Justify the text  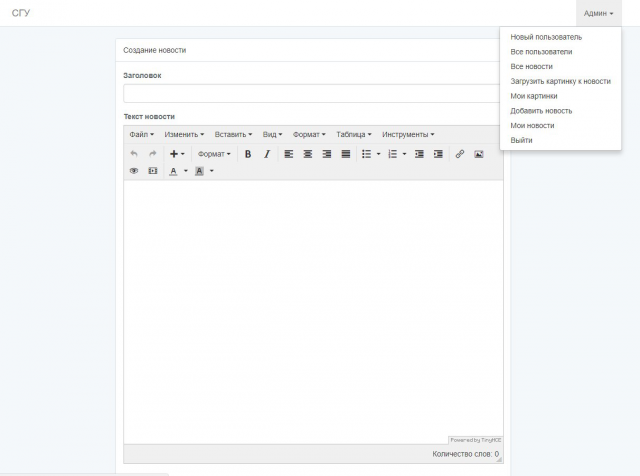(346, 154)
